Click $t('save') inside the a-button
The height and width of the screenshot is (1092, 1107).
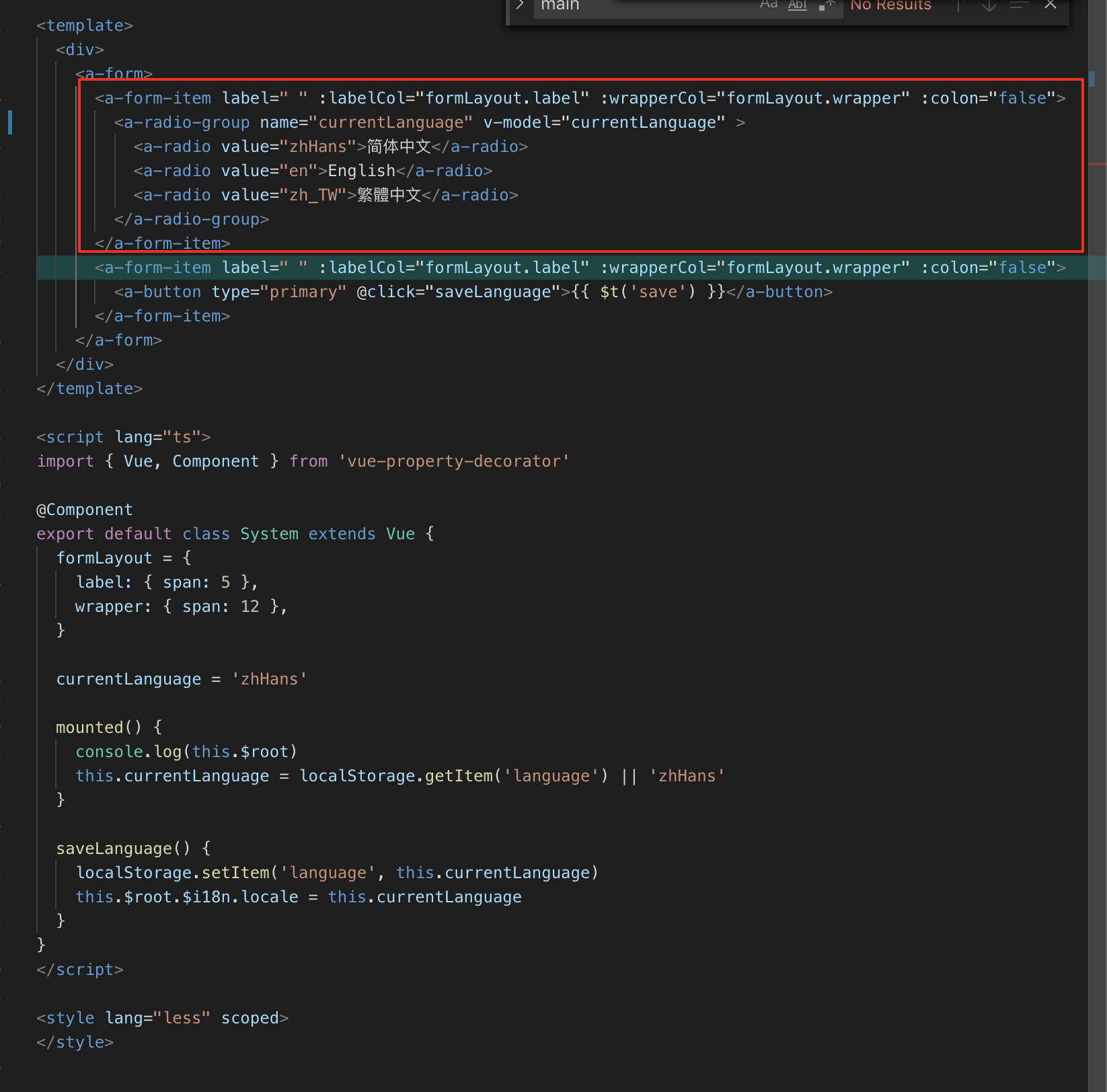tap(648, 292)
